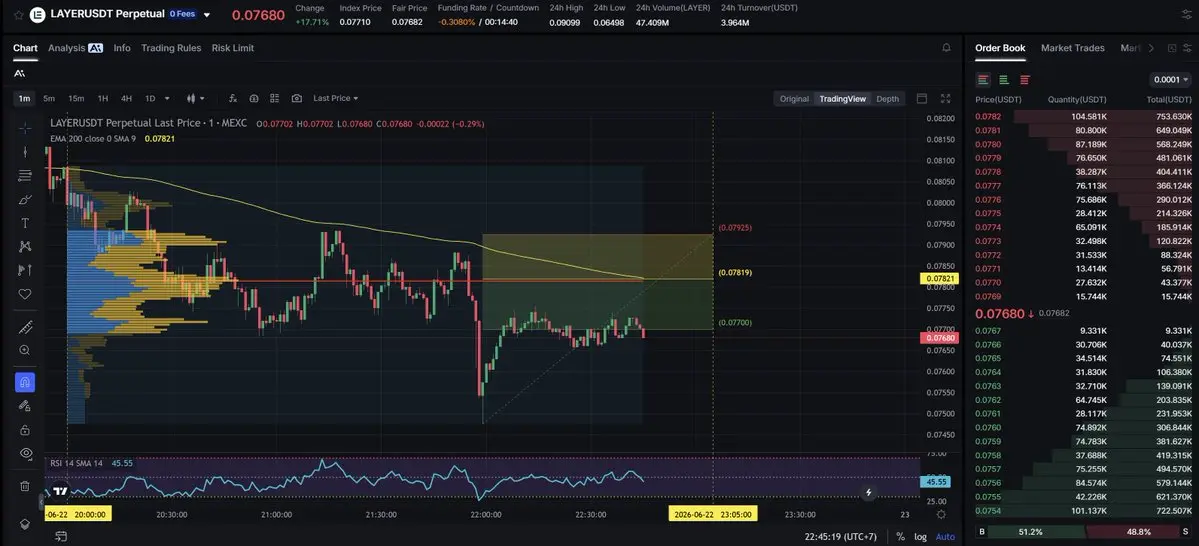
Task: Select the trend line drawing tool
Action: click(25, 151)
